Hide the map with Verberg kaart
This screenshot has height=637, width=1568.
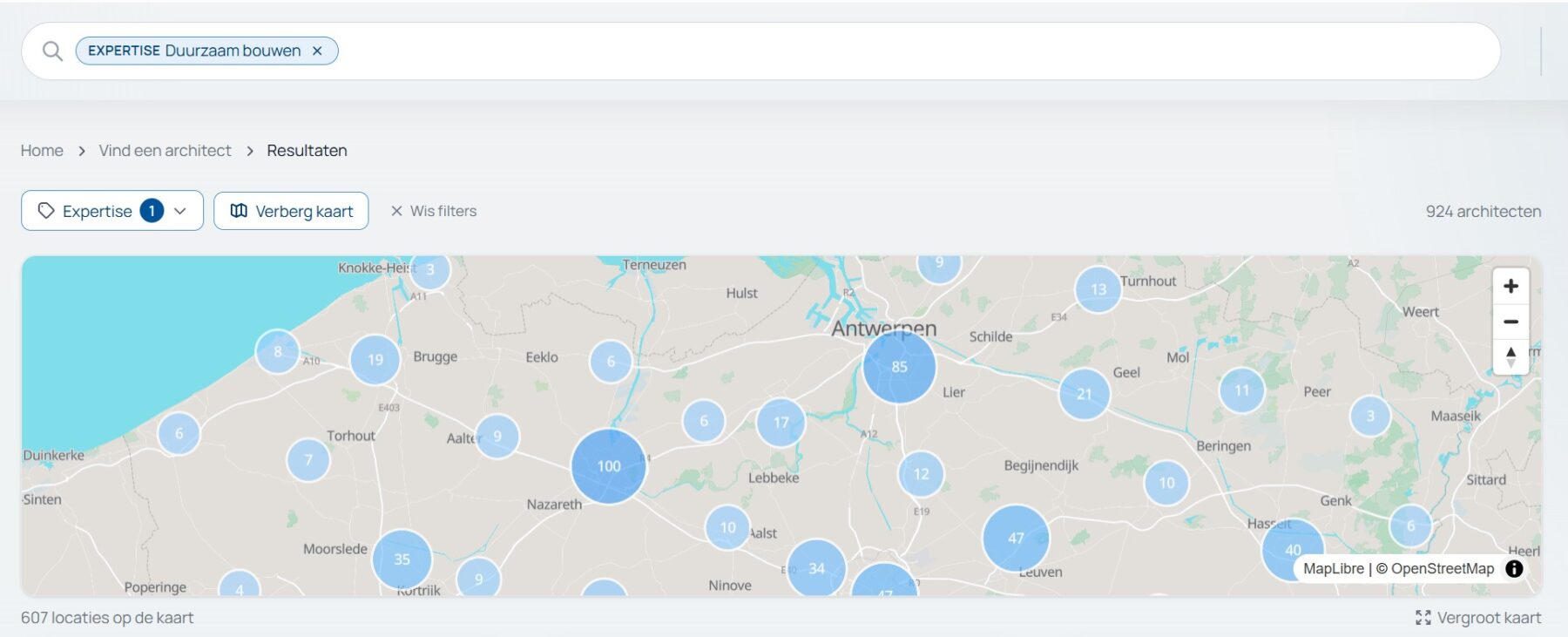291,211
